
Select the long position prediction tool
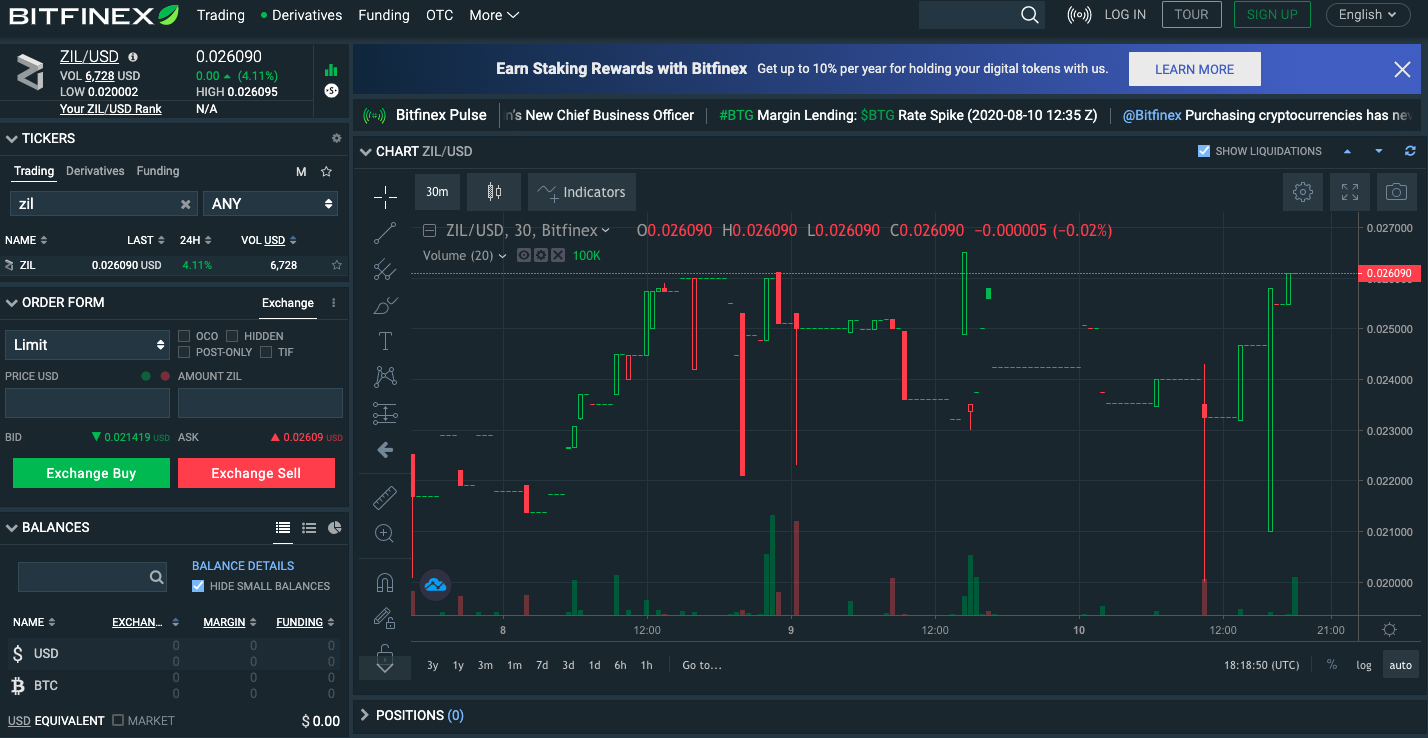pyautogui.click(x=385, y=413)
